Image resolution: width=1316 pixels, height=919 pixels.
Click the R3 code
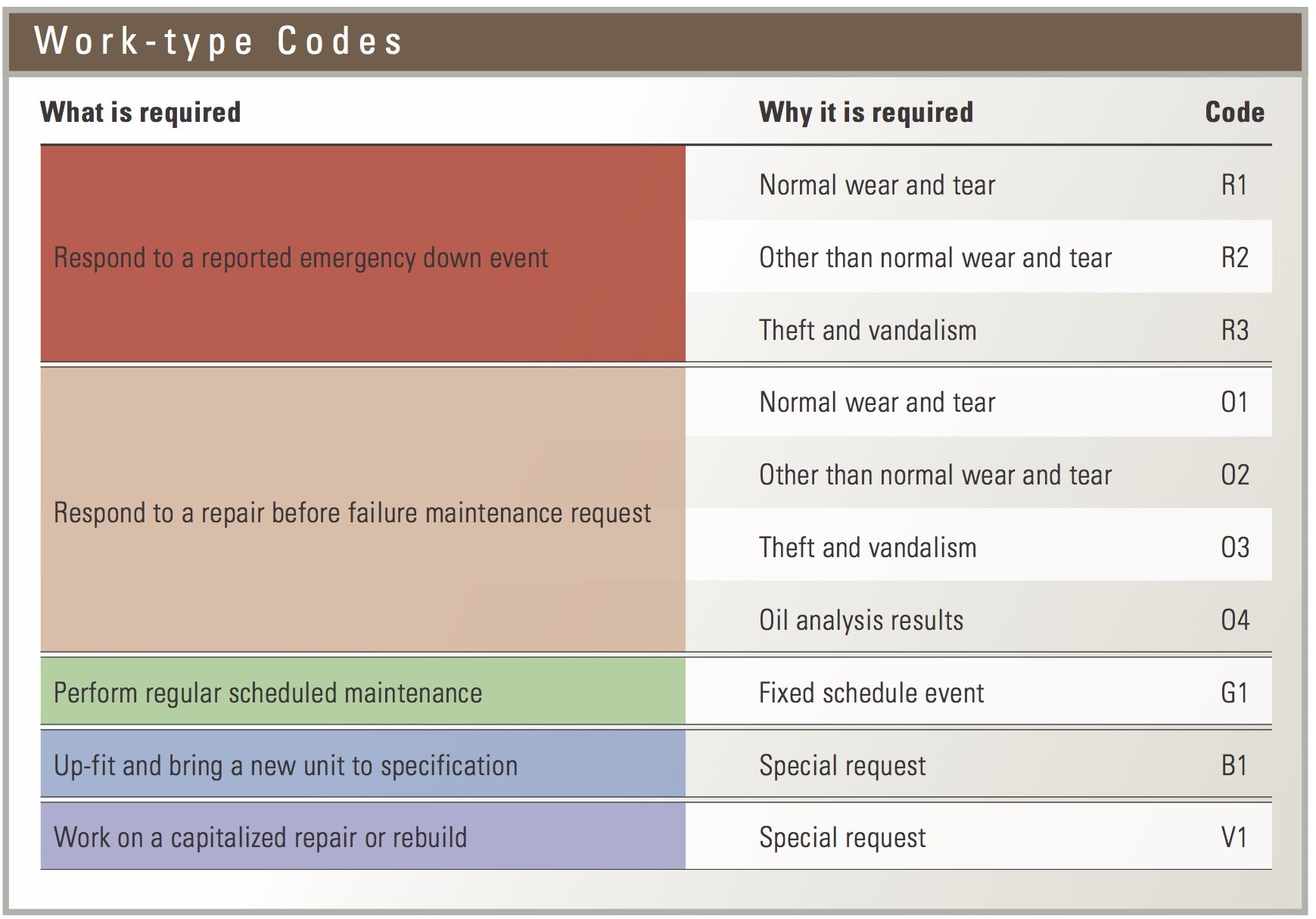[1234, 331]
